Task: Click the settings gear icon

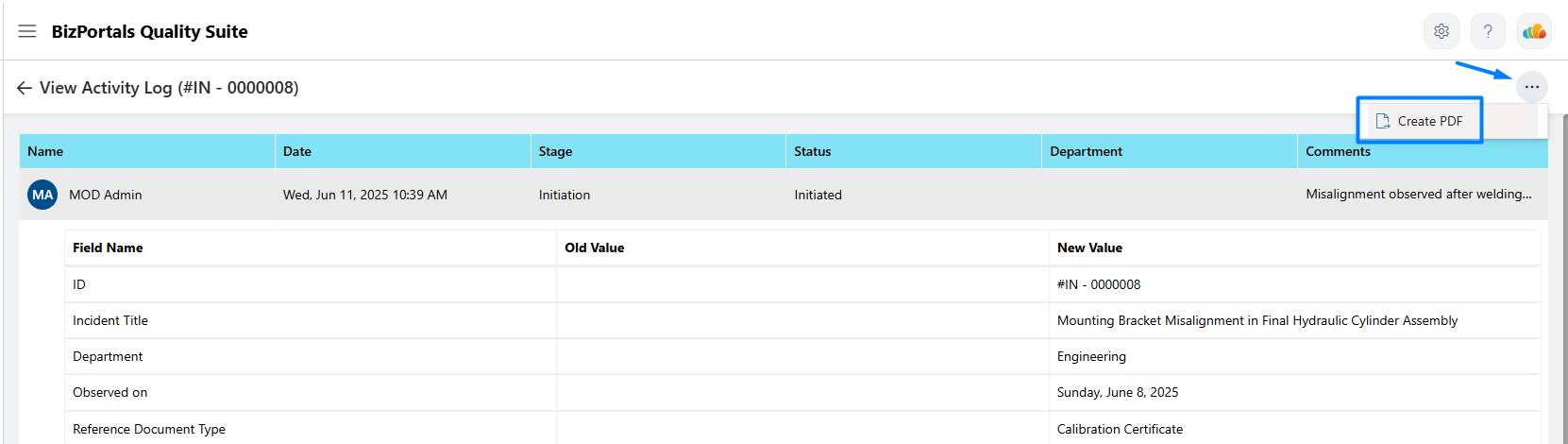Action: pyautogui.click(x=1441, y=31)
